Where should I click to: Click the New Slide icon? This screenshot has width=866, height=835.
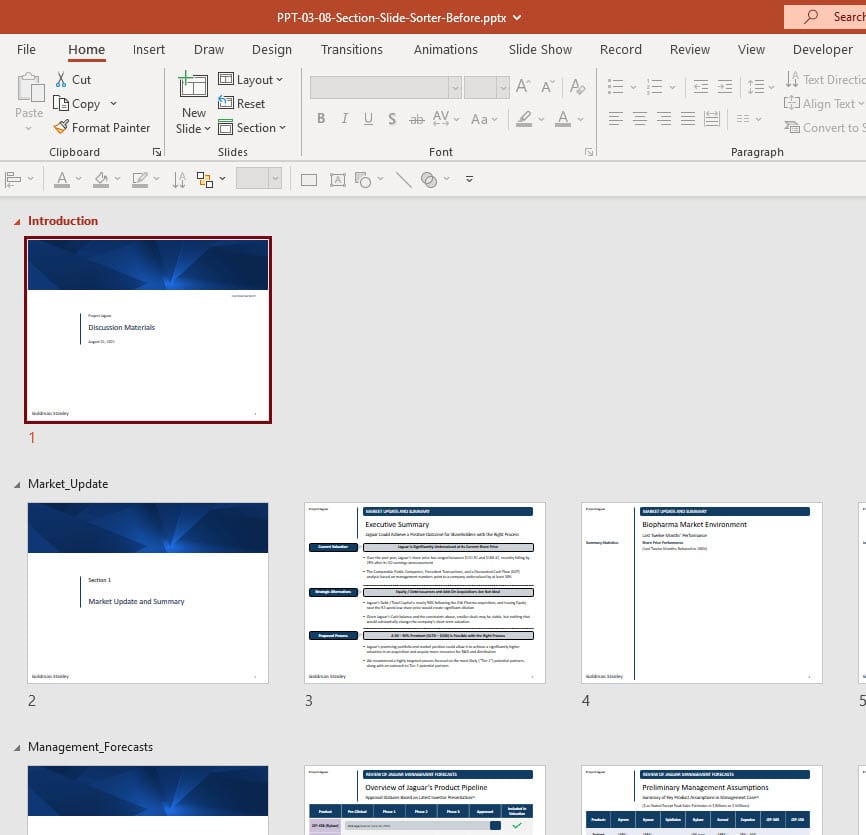click(193, 86)
